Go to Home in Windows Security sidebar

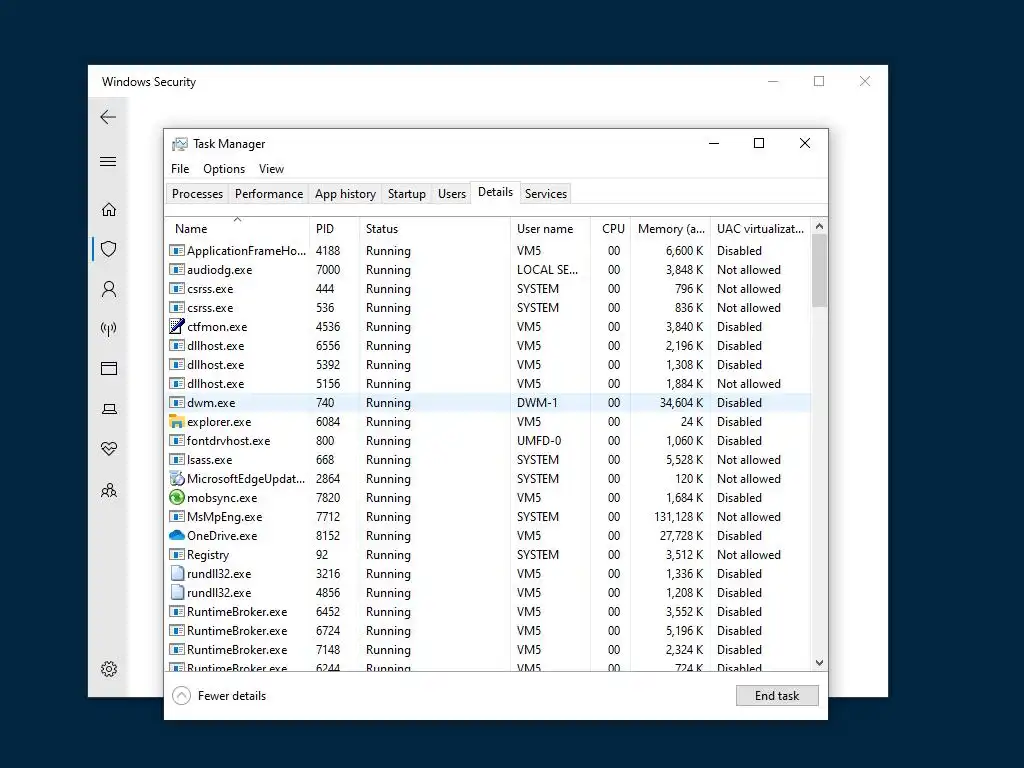[109, 210]
